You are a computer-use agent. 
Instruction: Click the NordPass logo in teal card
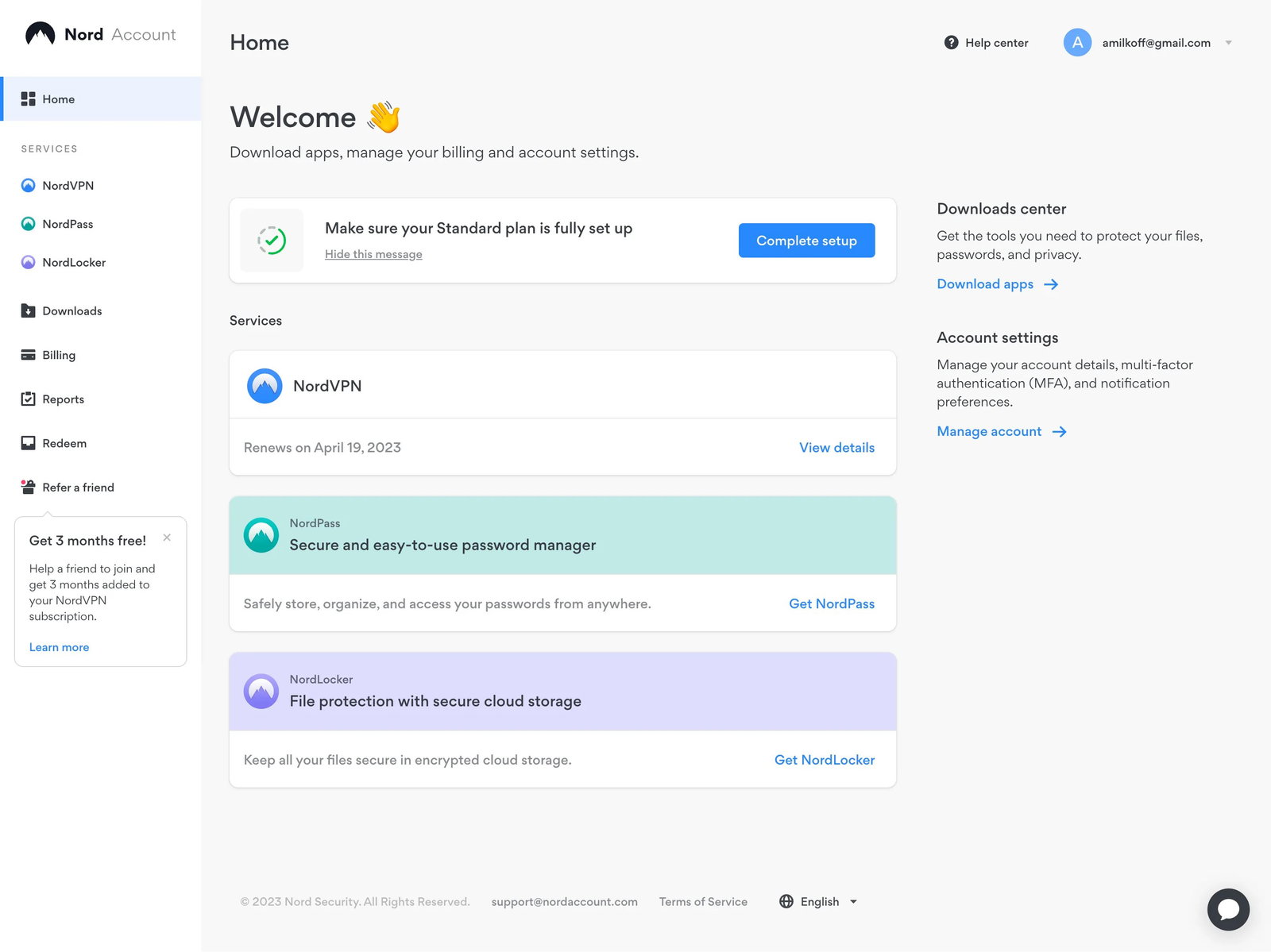coord(261,535)
